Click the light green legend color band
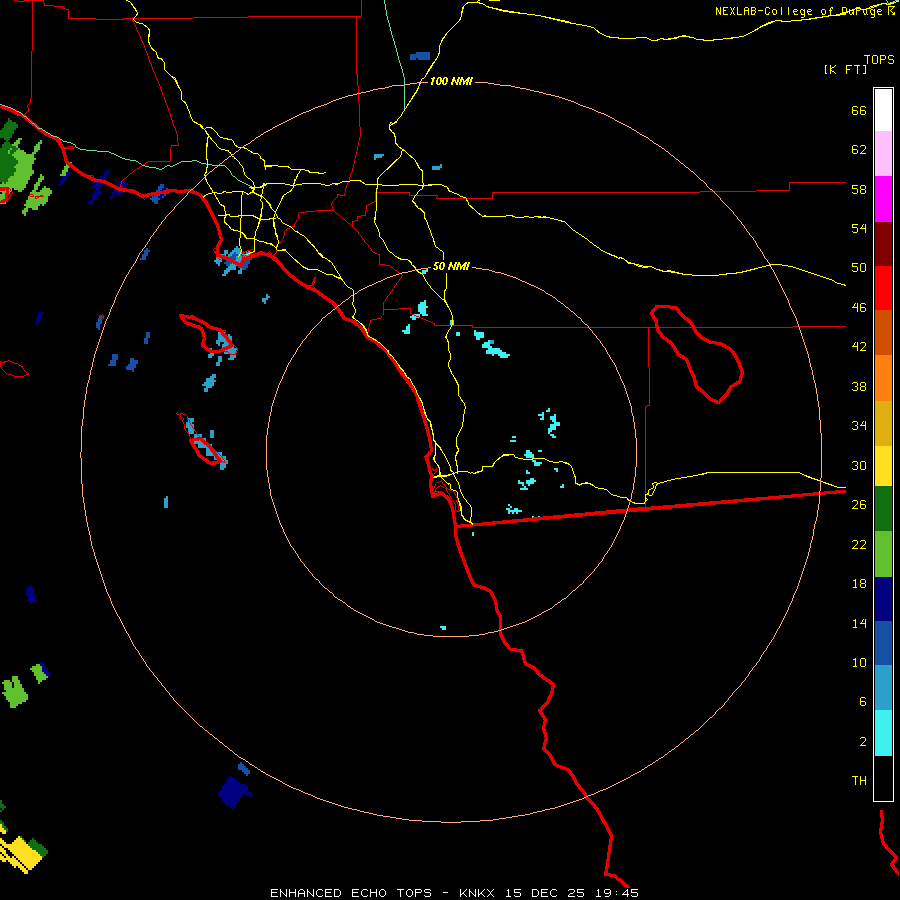This screenshot has height=900, width=900. [x=883, y=554]
